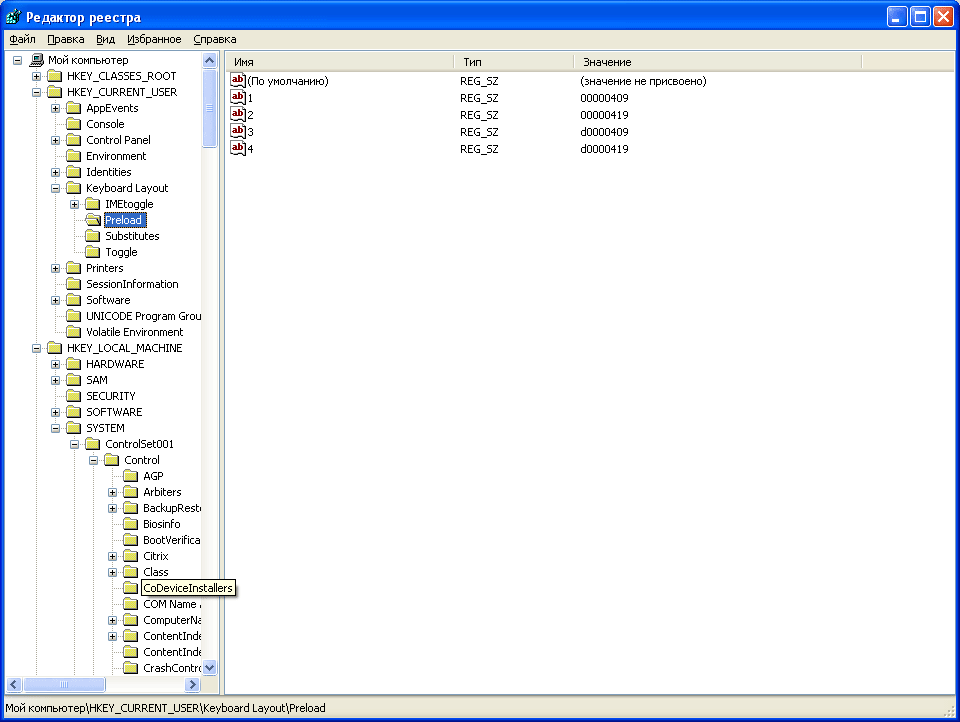Viewport: 960px width, 722px height.
Task: Select the default value's REG_SZ icon
Action: tap(238, 81)
